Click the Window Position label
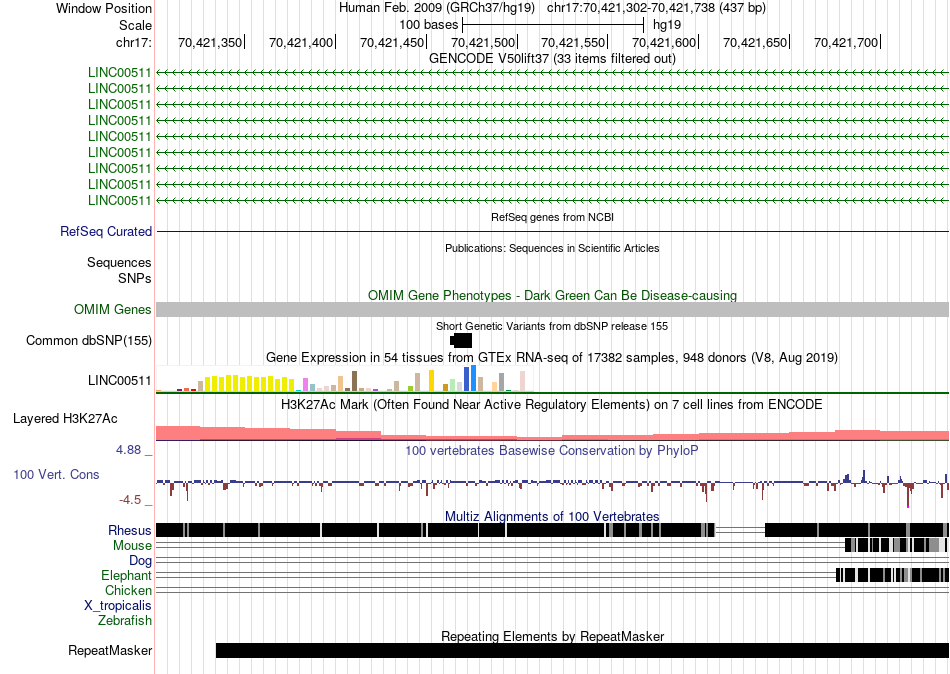Screen dimensions: 950x674 (x=104, y=8)
